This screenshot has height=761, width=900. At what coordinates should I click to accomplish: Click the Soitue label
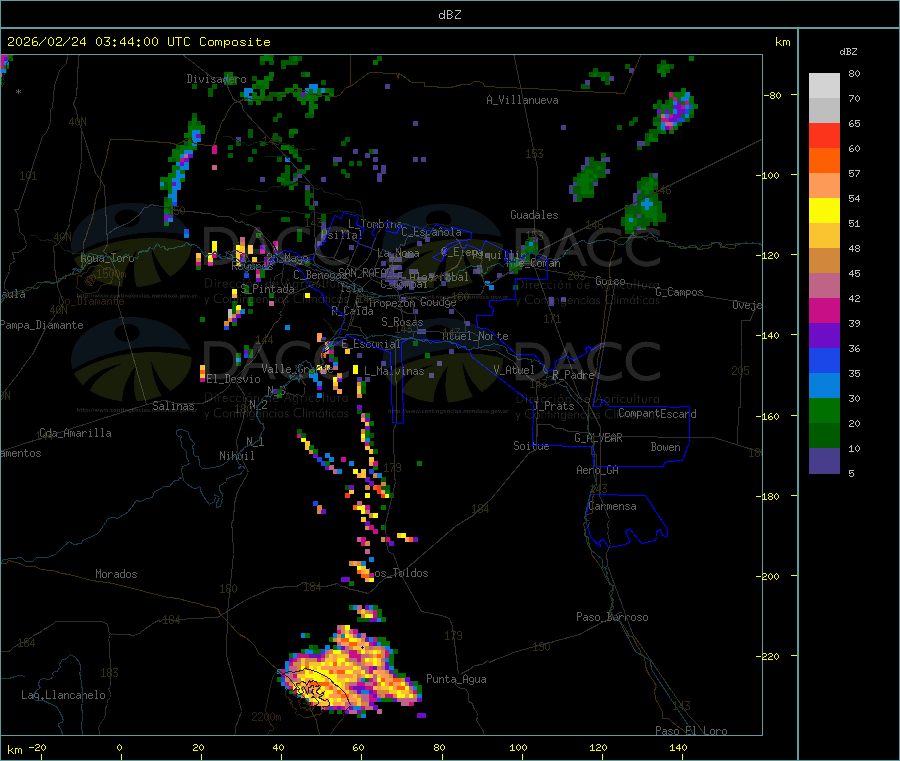coord(531,446)
